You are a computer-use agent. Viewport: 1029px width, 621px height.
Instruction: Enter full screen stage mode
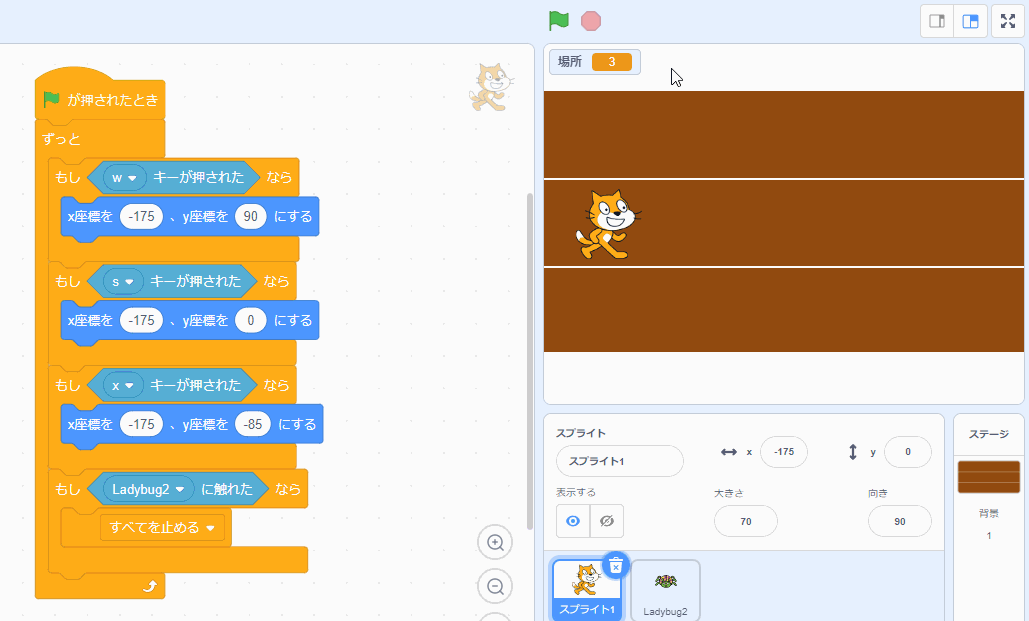1007,21
